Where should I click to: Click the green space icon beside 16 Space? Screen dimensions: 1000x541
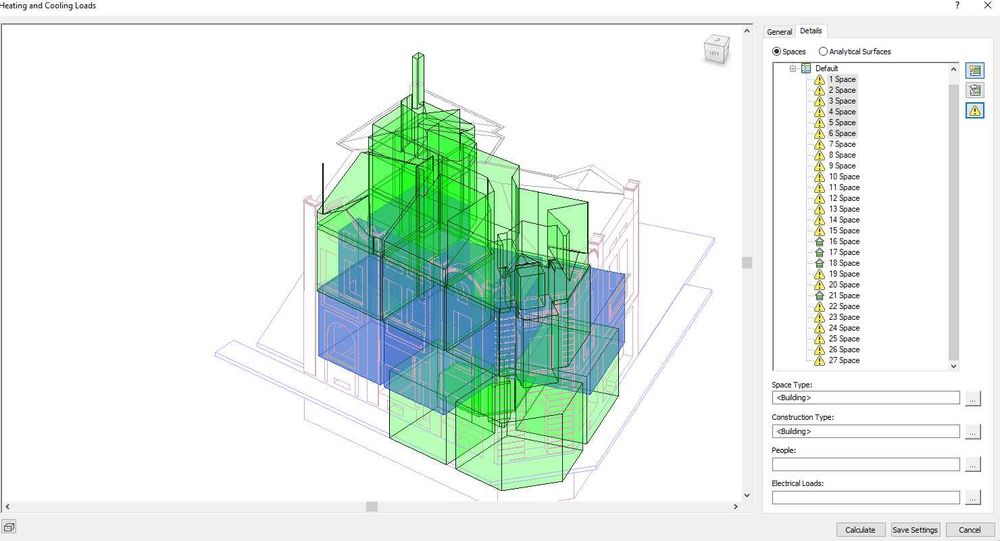coord(820,242)
